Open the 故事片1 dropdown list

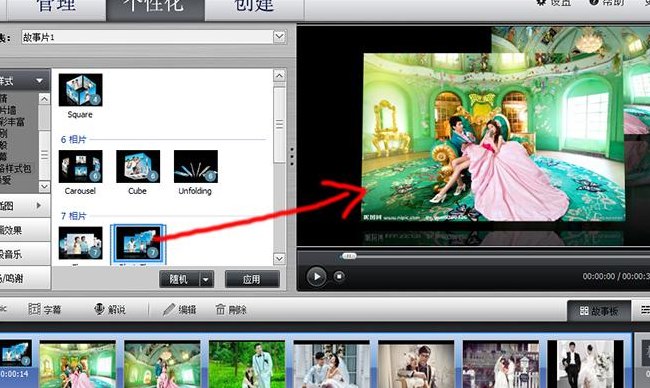279,37
